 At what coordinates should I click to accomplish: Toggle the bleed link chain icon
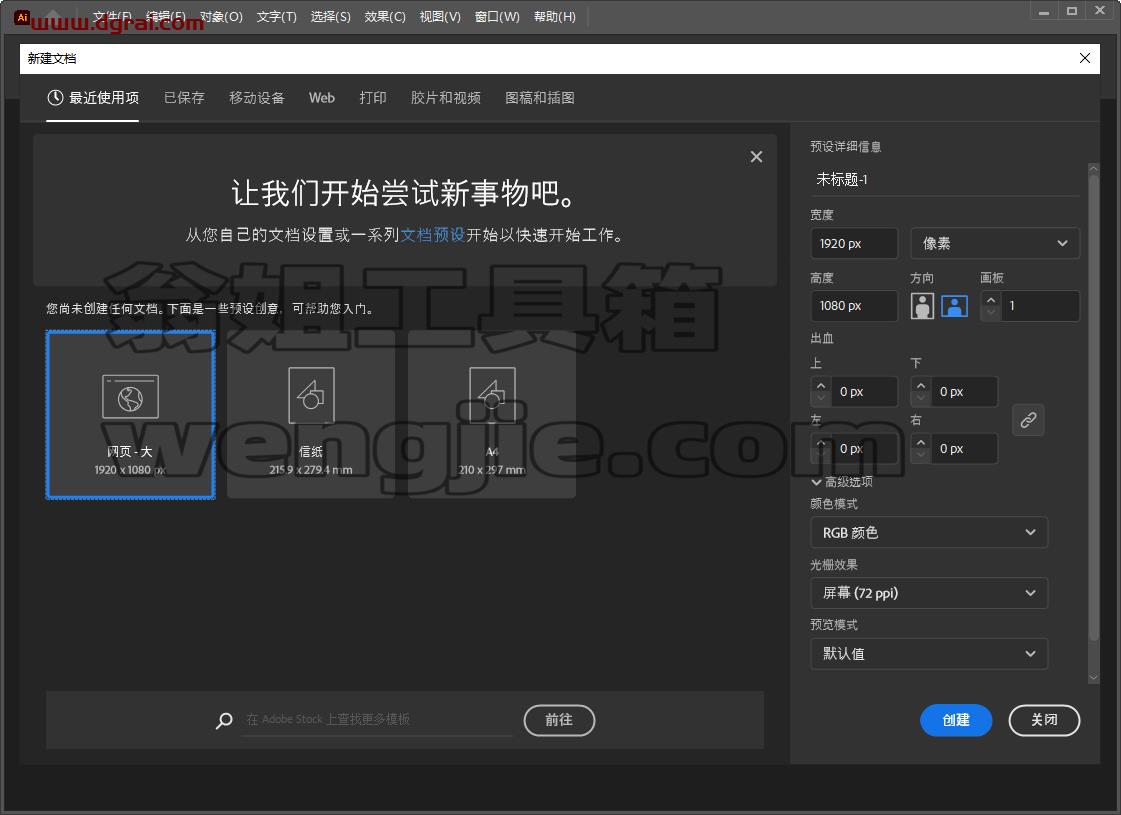[x=1028, y=420]
